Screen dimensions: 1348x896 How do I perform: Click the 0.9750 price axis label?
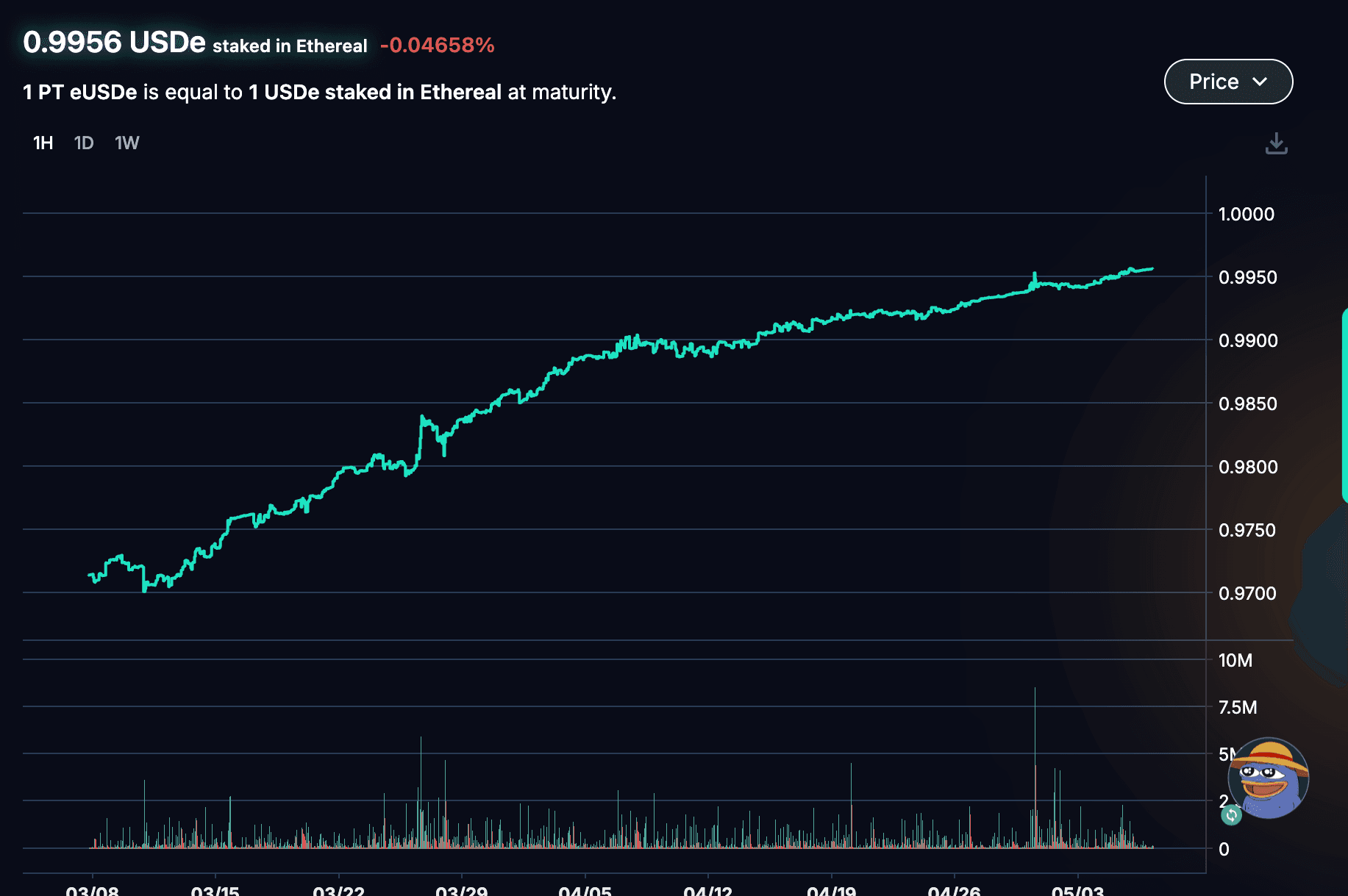1247,530
